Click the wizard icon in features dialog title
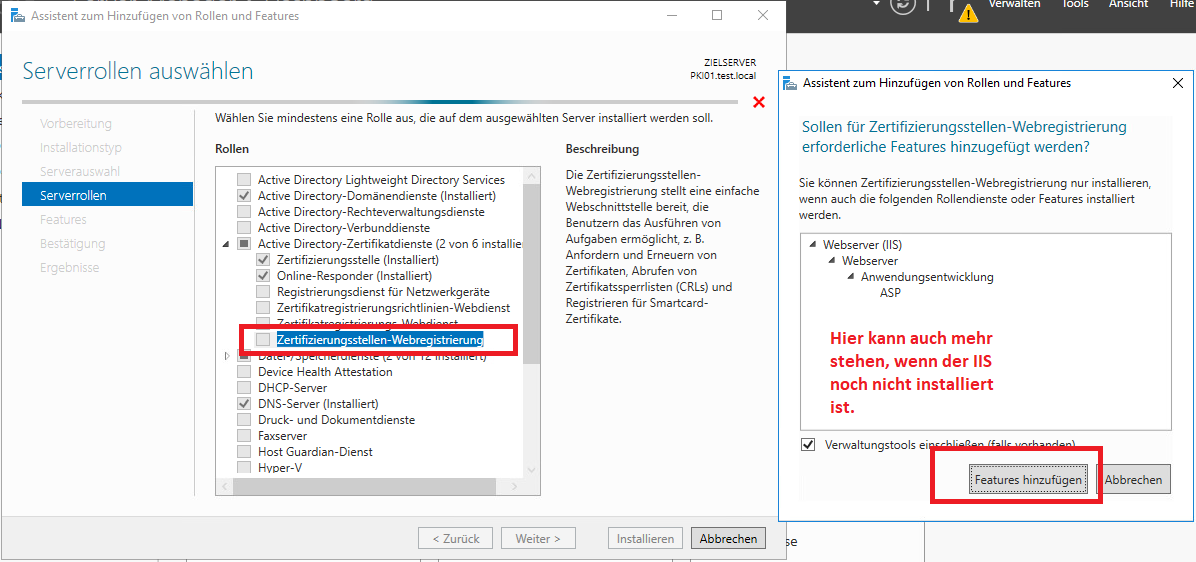The width and height of the screenshot is (1196, 562). 790,83
